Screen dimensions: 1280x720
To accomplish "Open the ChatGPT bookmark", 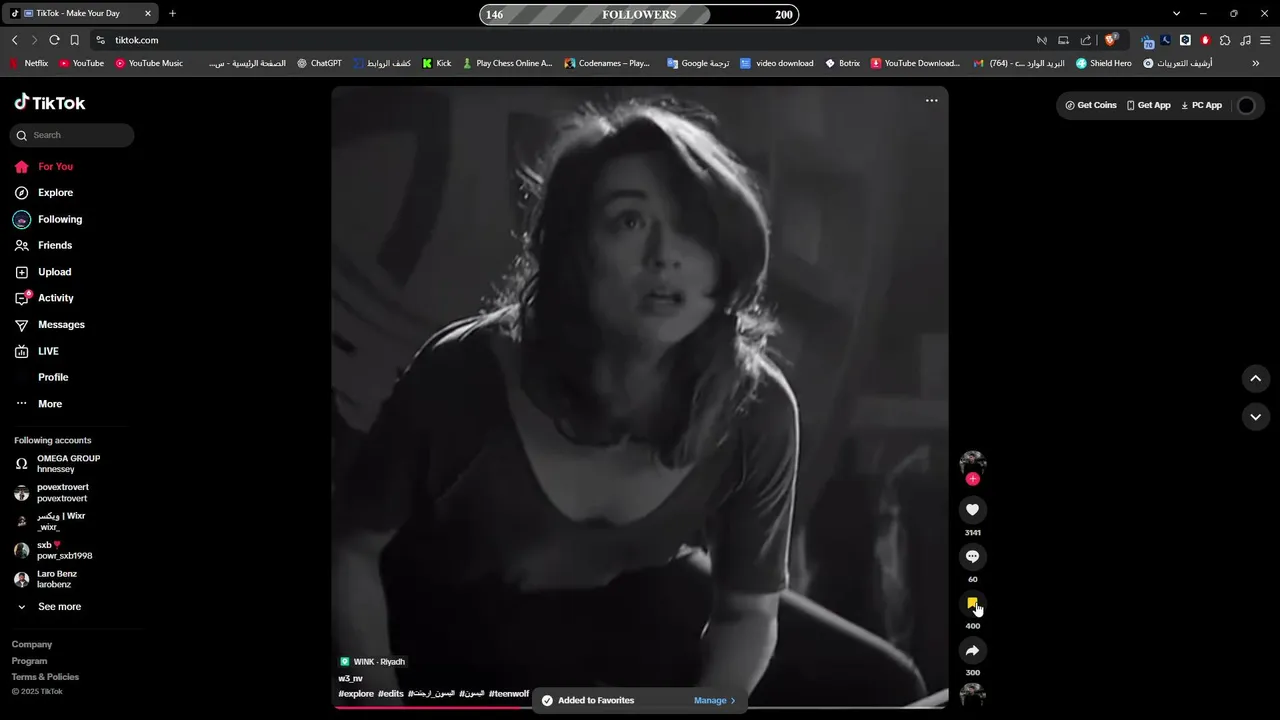I will pyautogui.click(x=319, y=63).
